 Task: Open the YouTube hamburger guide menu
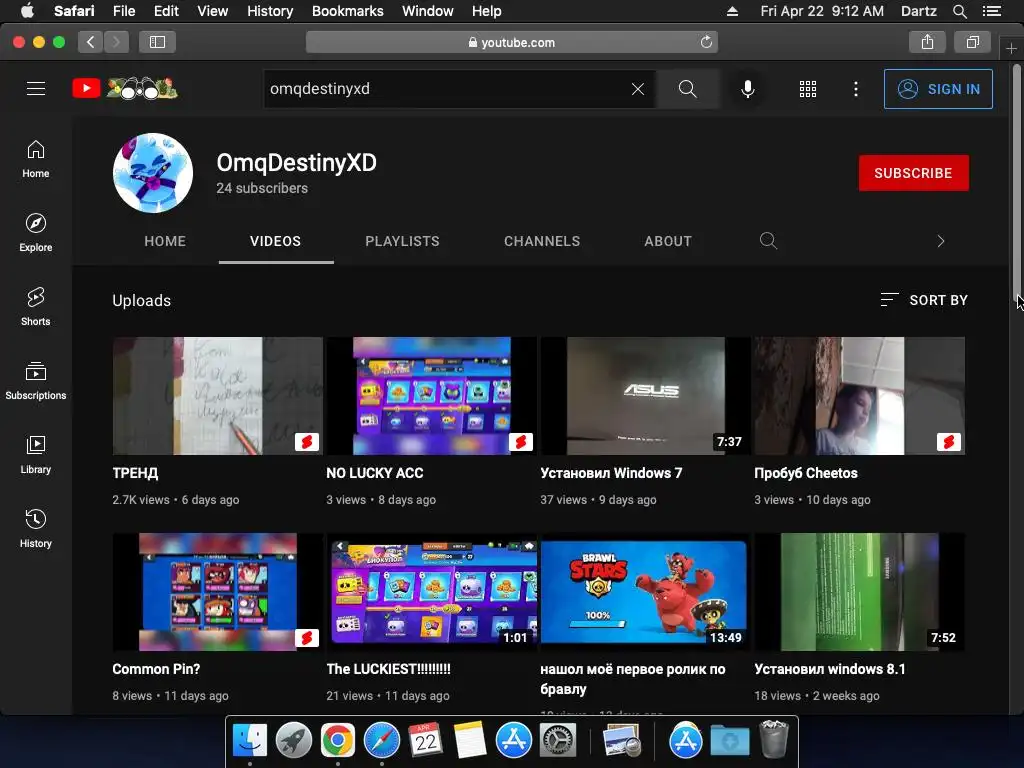tap(36, 88)
